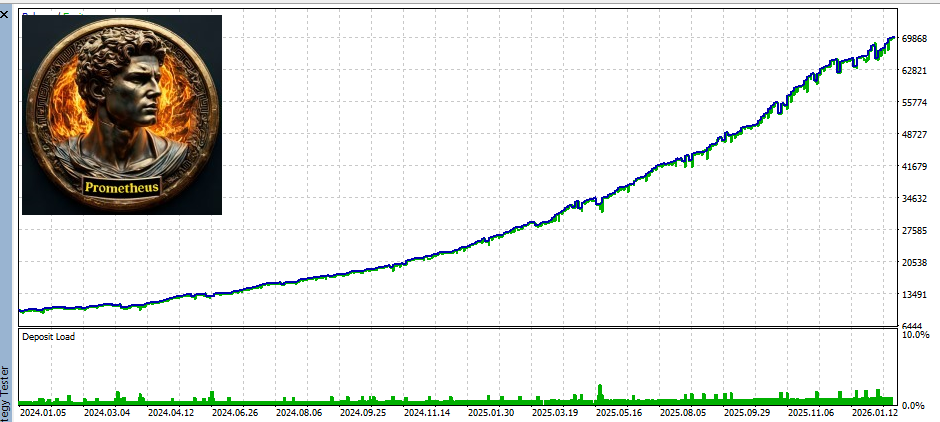Click the 2025.08.05 date label
The width and height of the screenshot is (940, 422).
pos(683,412)
